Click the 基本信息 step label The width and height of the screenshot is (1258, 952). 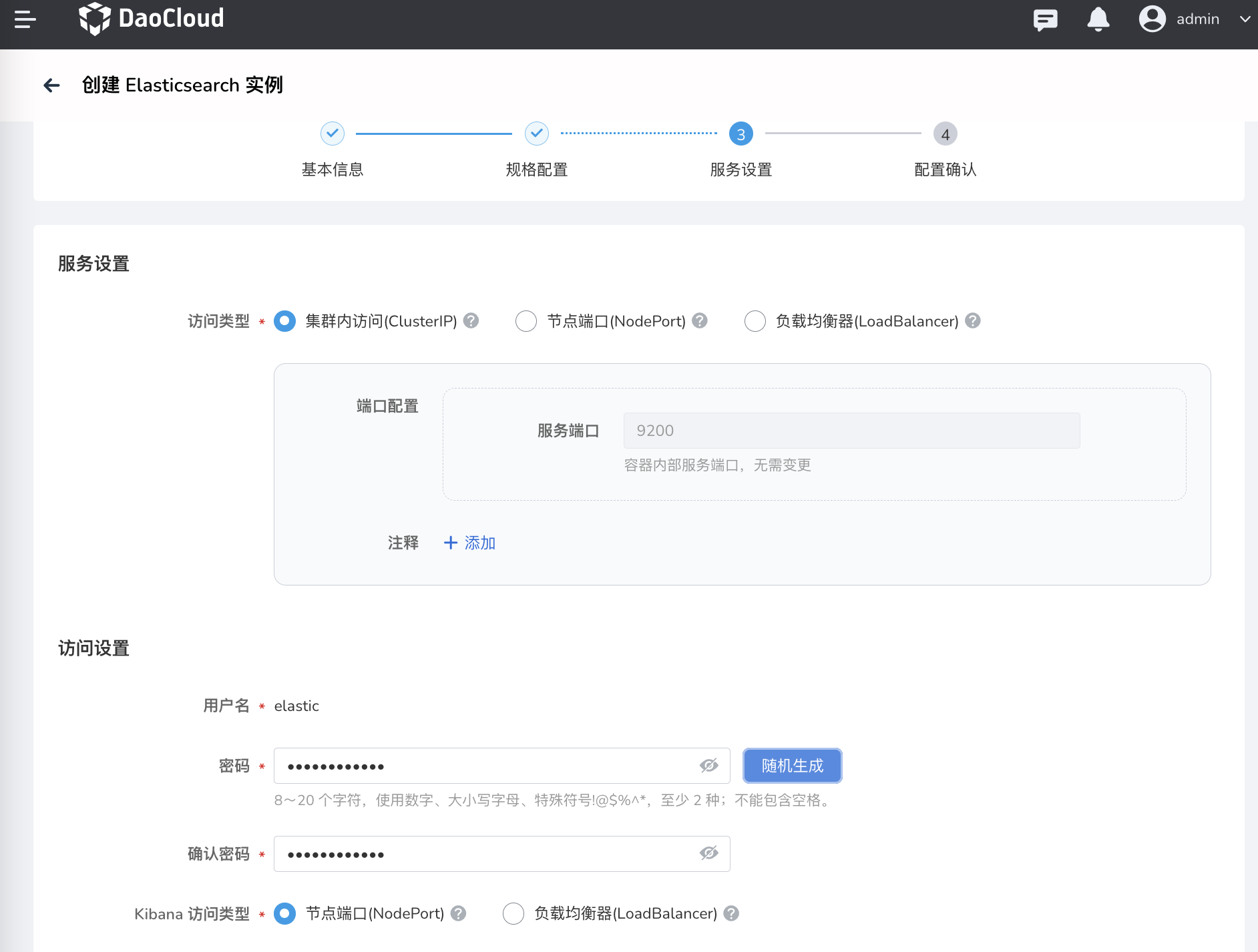[x=333, y=170]
